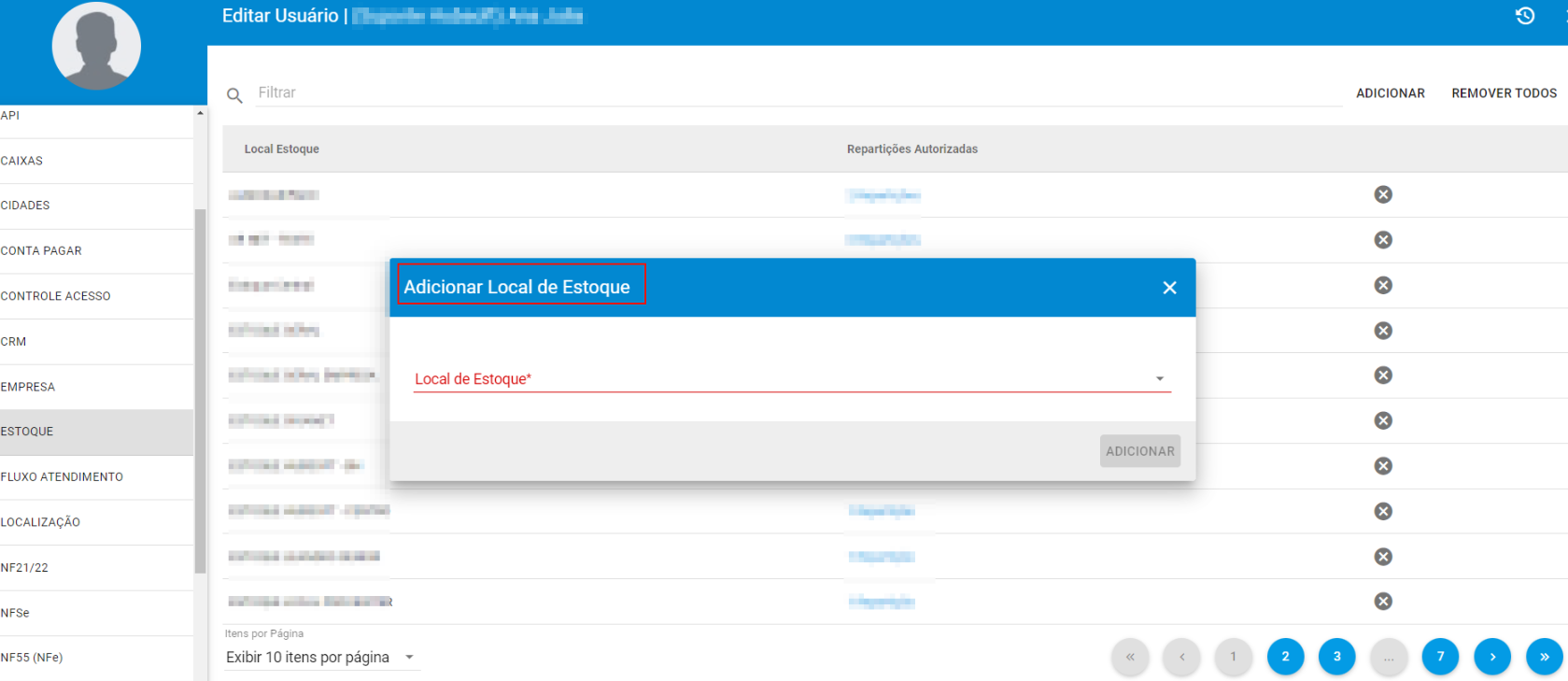Click REMOVER TODOS above the table
The width and height of the screenshot is (1568, 681).
pos(1504,93)
